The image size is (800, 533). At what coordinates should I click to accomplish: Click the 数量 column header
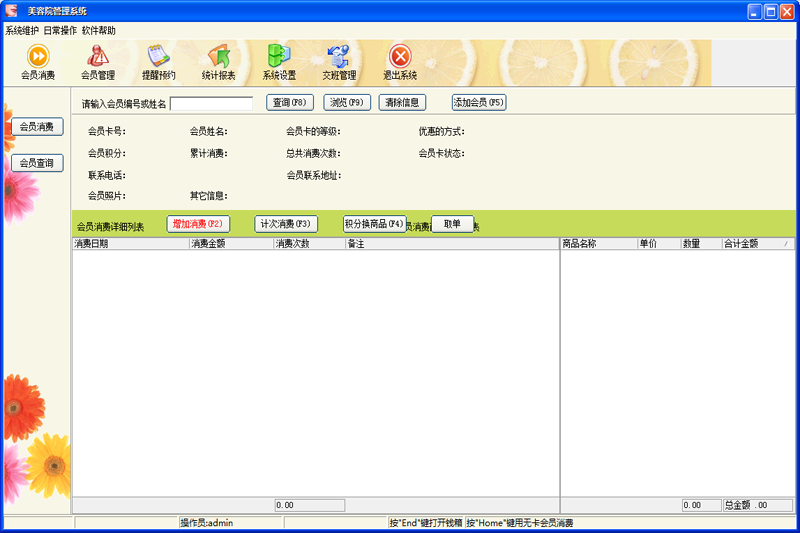[x=702, y=244]
